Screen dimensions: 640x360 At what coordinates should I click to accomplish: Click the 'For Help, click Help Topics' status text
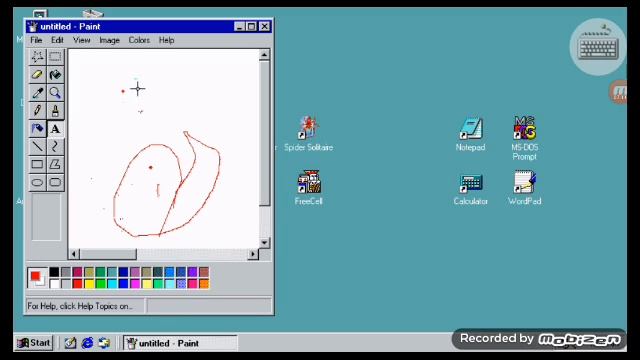pos(80,306)
